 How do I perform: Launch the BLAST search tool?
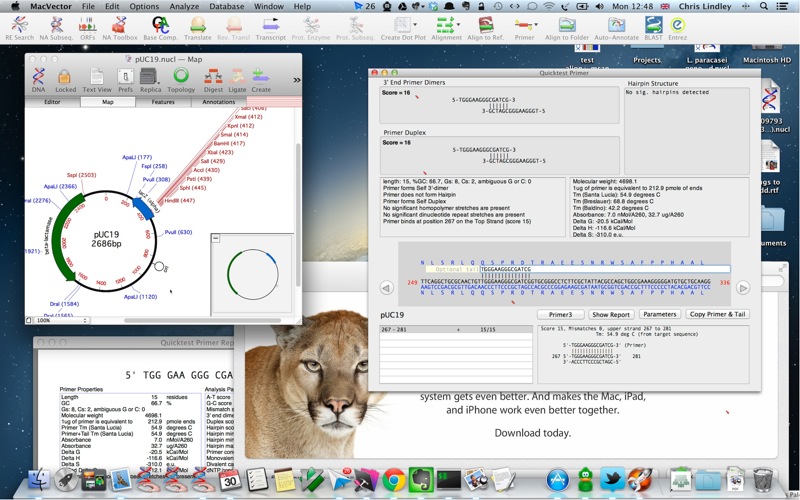click(x=653, y=28)
